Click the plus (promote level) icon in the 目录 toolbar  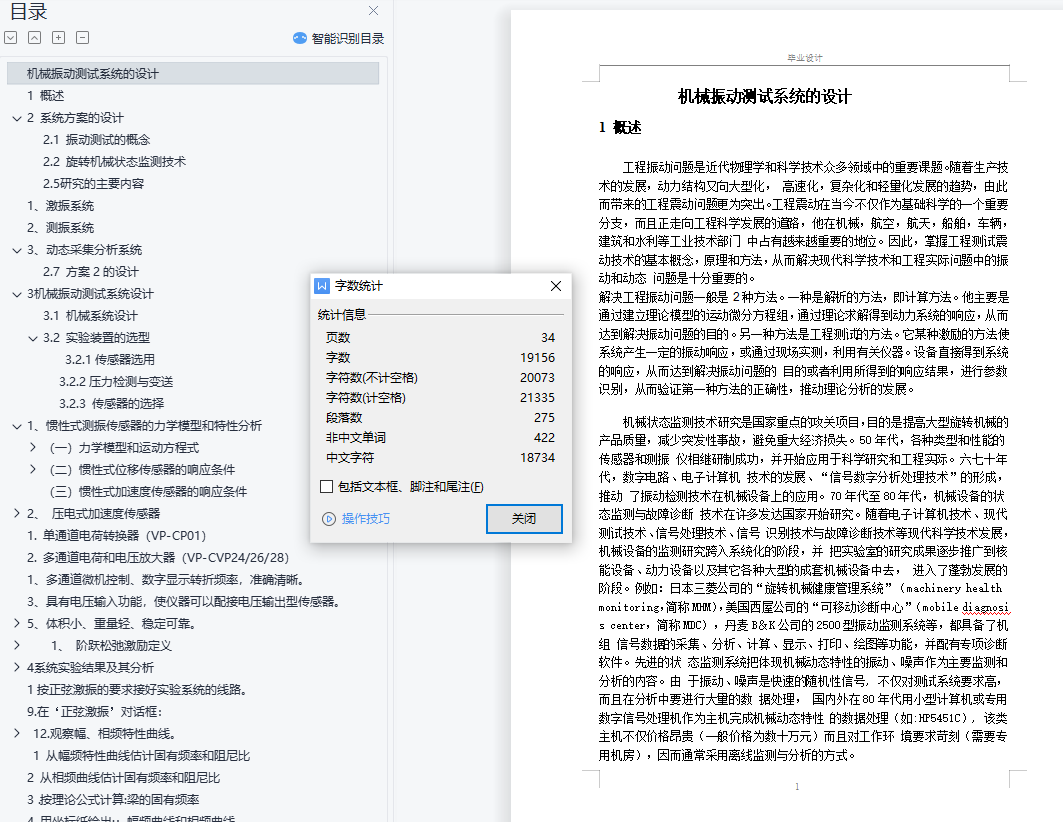(x=58, y=38)
